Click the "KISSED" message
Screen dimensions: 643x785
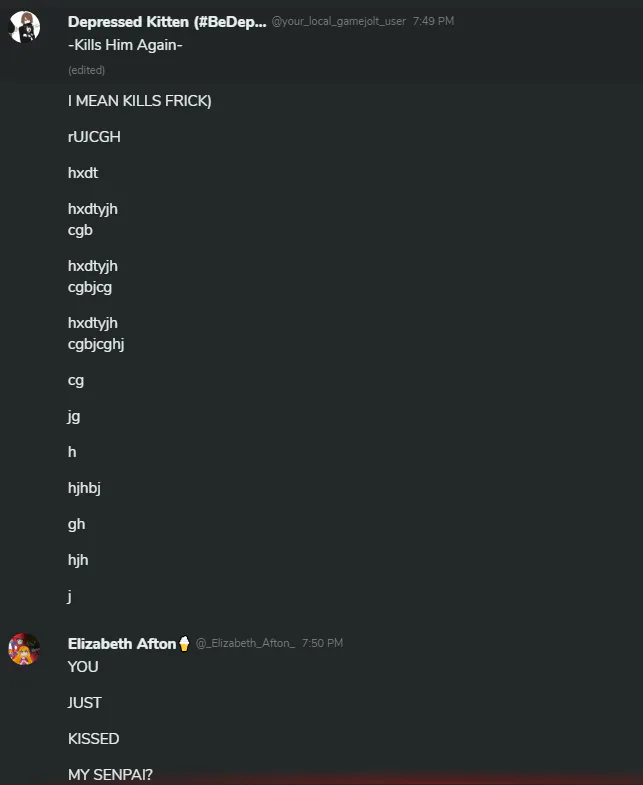[93, 738]
